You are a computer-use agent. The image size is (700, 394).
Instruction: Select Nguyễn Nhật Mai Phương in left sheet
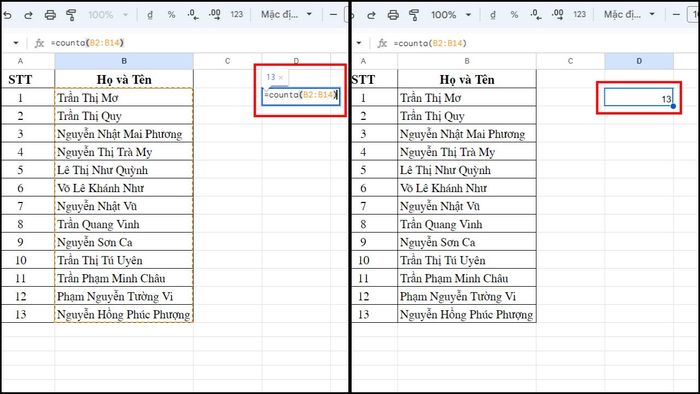pyautogui.click(x=124, y=133)
